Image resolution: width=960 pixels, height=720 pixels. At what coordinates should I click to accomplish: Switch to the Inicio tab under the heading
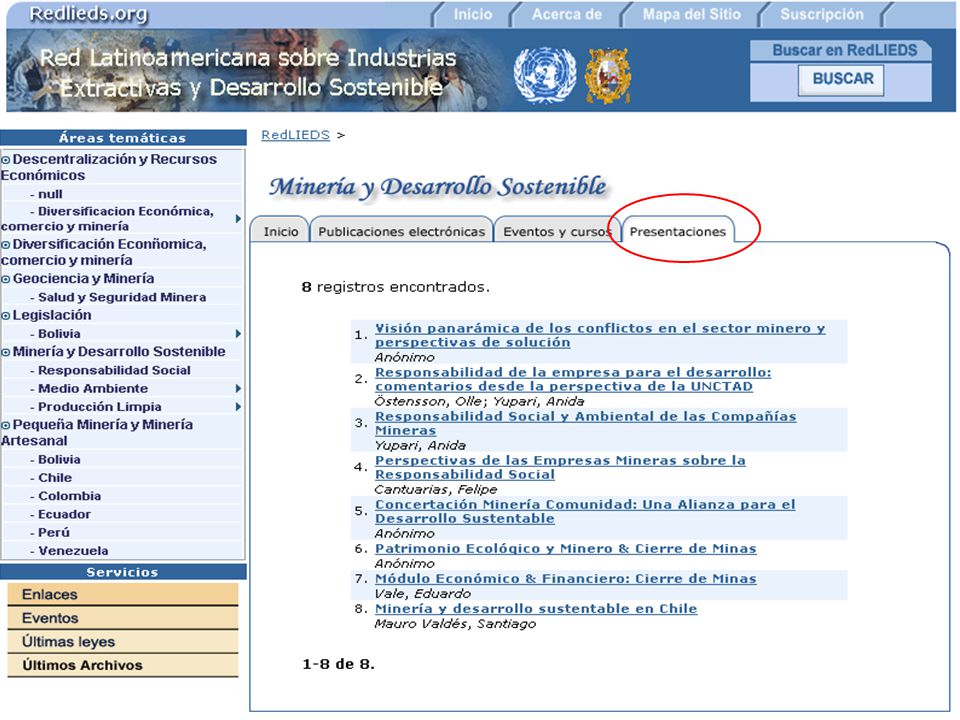click(280, 231)
